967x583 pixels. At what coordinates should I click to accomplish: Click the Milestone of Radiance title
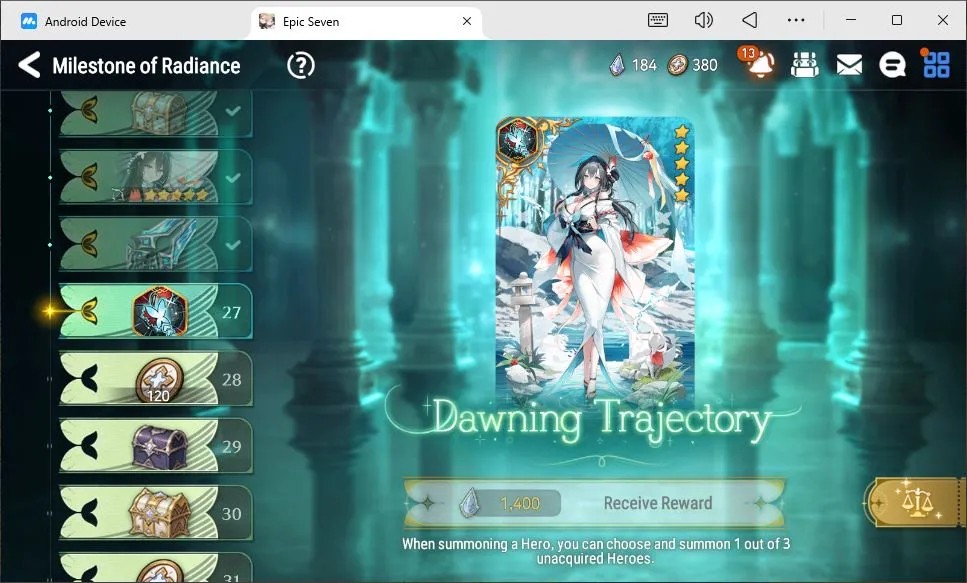click(x=146, y=65)
